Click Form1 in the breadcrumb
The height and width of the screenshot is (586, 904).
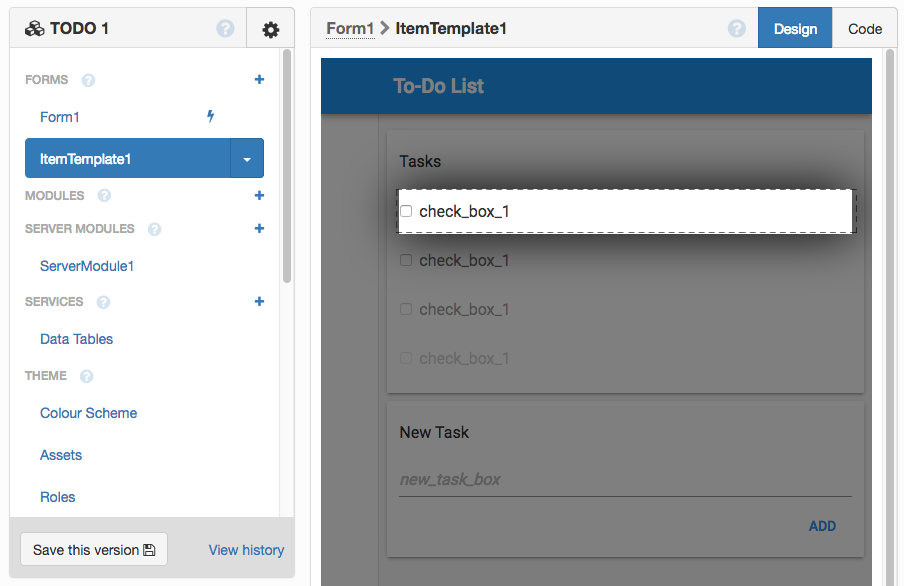point(349,29)
